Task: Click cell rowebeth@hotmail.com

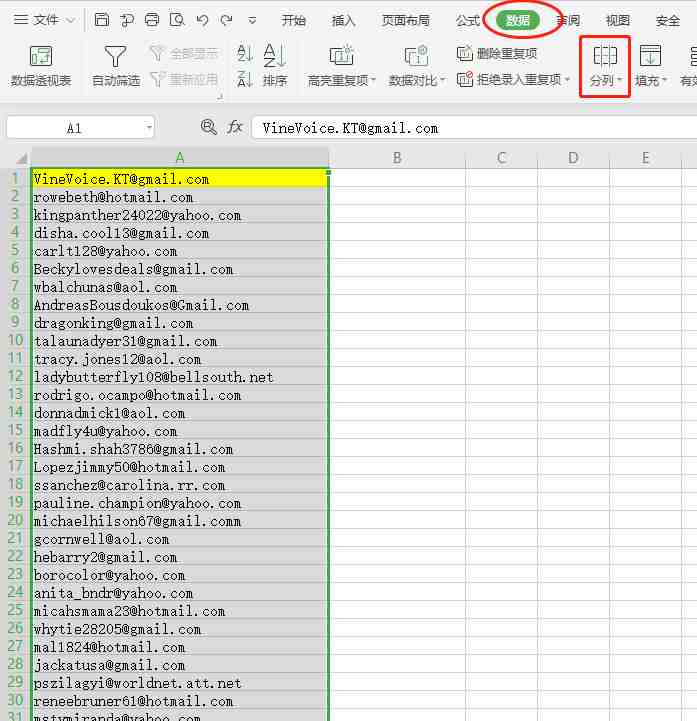Action: tap(180, 197)
